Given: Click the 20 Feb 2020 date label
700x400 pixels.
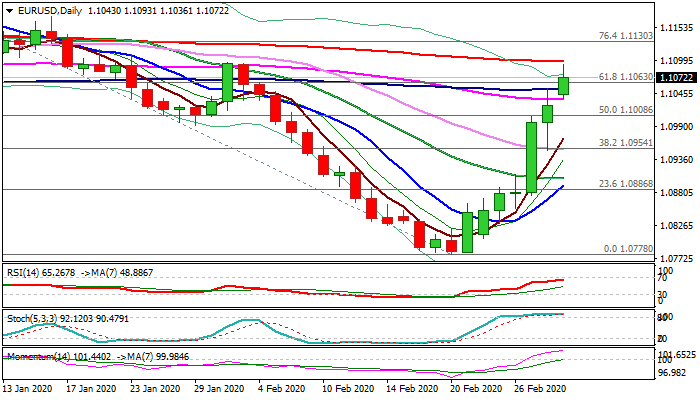Looking at the screenshot, I should point(476,388).
